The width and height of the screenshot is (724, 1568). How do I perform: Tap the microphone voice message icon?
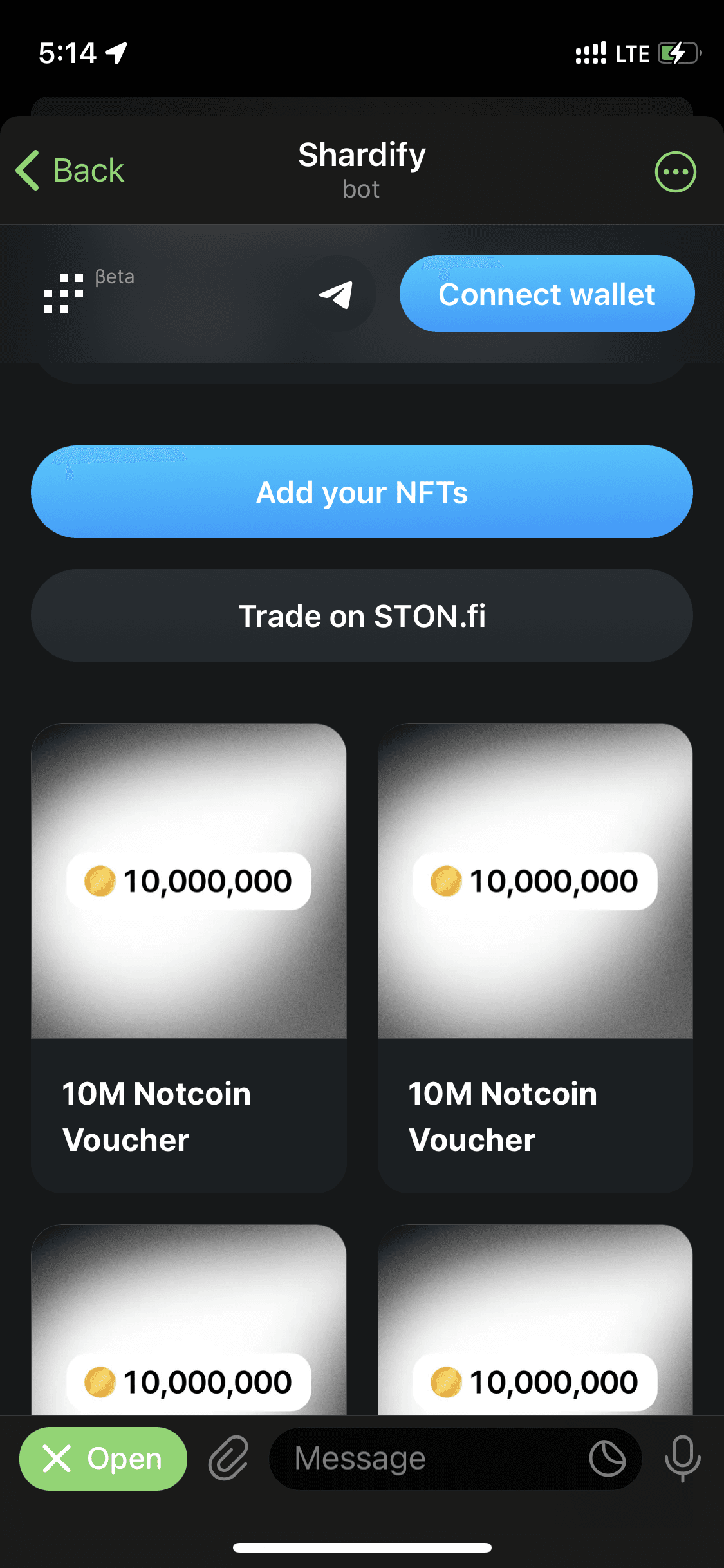coord(682,1458)
